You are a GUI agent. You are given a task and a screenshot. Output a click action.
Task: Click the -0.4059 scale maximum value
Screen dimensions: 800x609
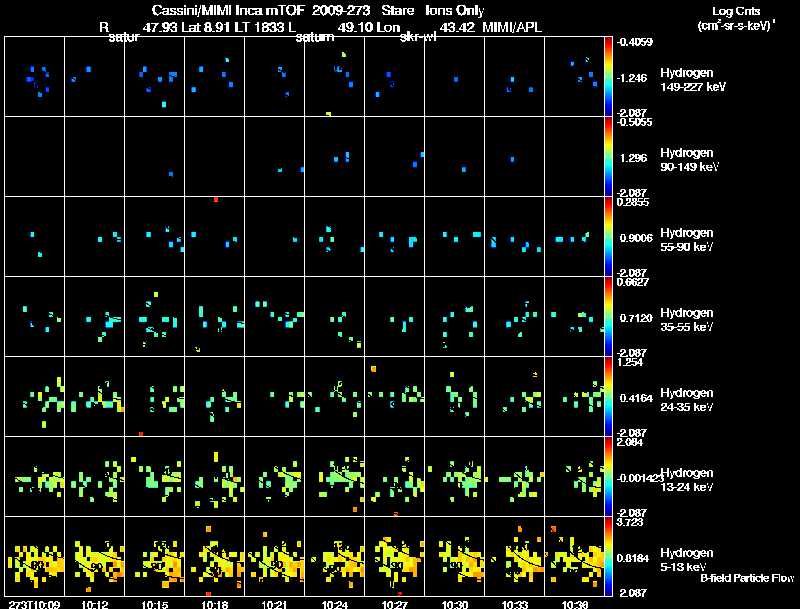coord(634,42)
